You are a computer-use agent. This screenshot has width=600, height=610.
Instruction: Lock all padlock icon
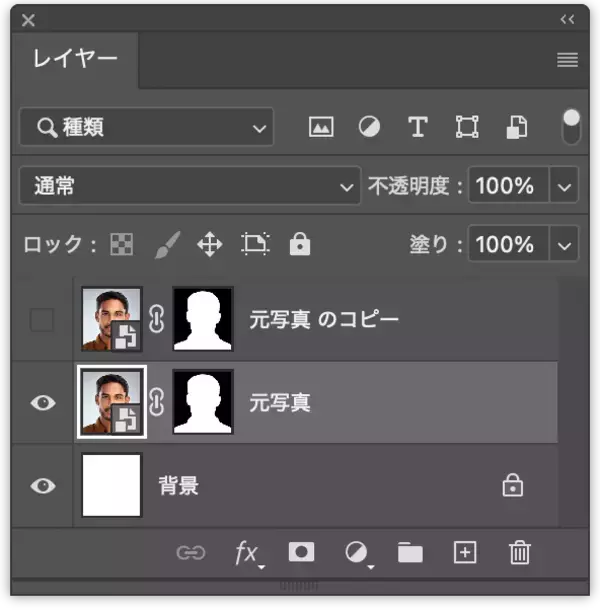pyautogui.click(x=300, y=244)
